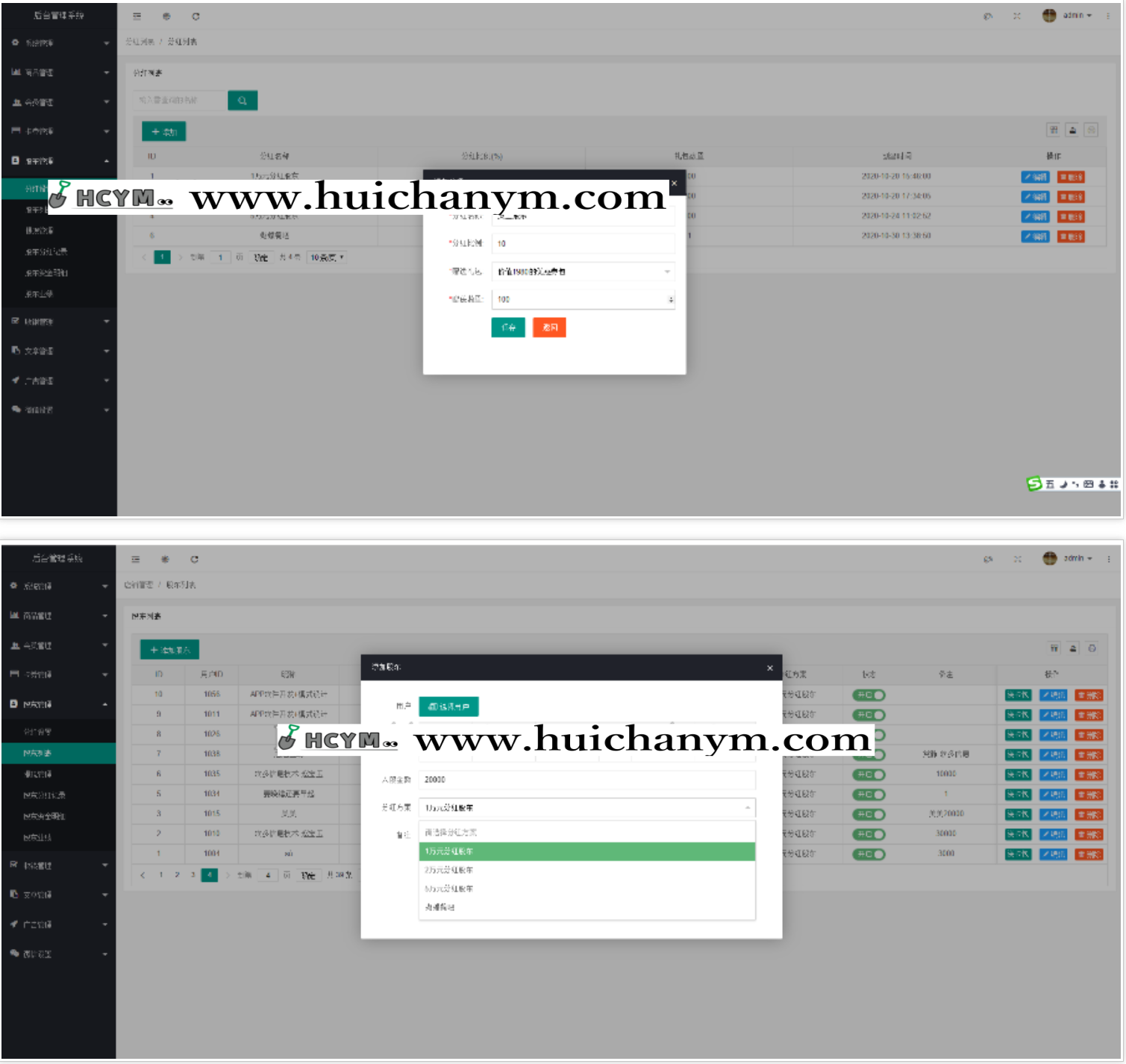Click dividend ratio field showing '10'
1126x1064 pixels.
(x=584, y=243)
